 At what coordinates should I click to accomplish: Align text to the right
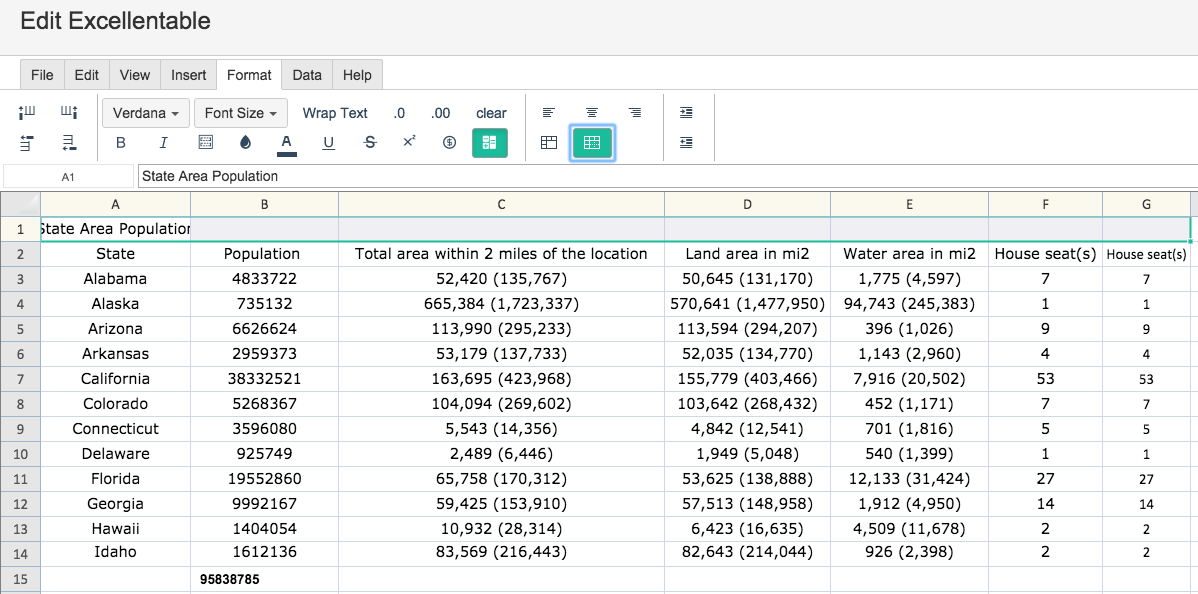[x=635, y=113]
